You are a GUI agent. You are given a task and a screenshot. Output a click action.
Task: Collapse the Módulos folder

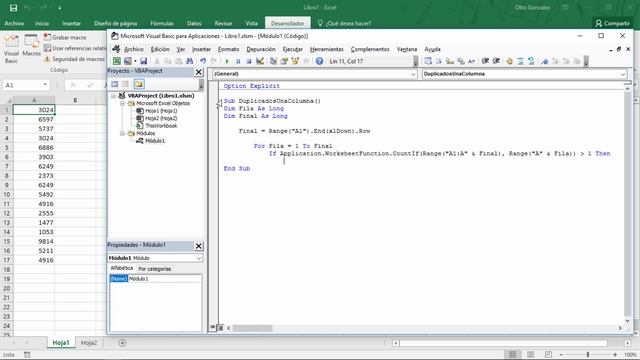point(122,133)
